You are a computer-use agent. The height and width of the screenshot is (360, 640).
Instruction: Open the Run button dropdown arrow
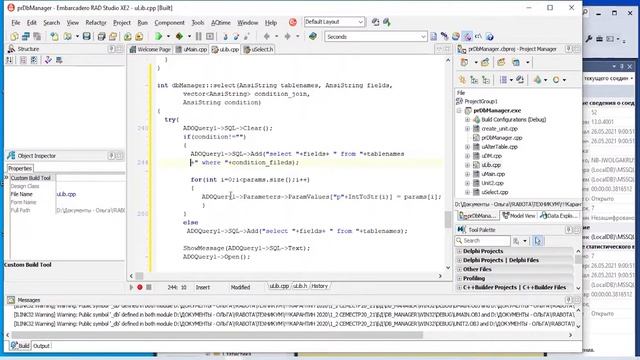click(x=168, y=37)
